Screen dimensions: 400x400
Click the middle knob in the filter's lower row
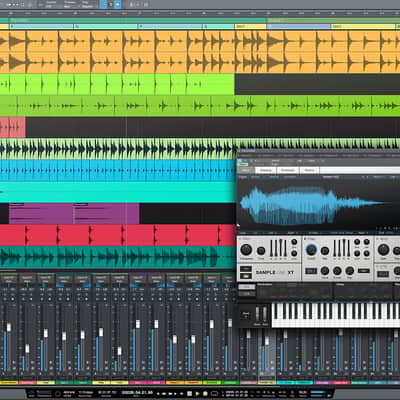[337, 271]
